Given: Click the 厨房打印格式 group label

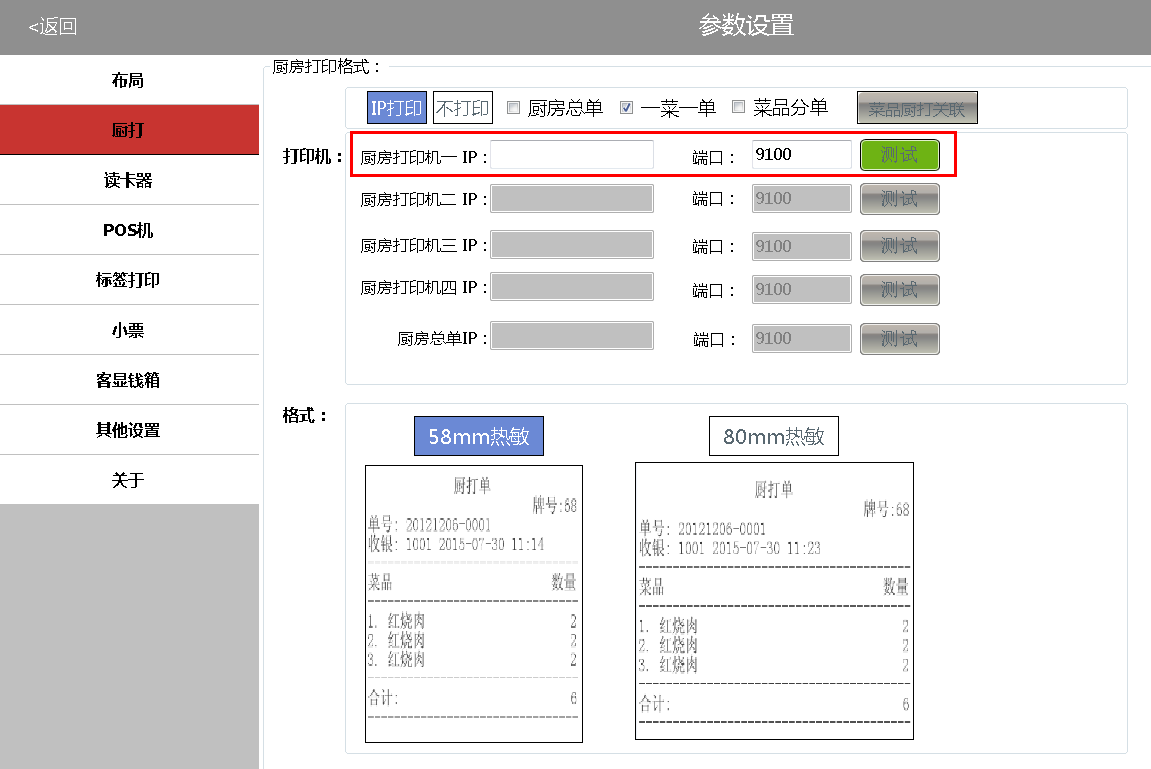Looking at the screenshot, I should pos(327,67).
